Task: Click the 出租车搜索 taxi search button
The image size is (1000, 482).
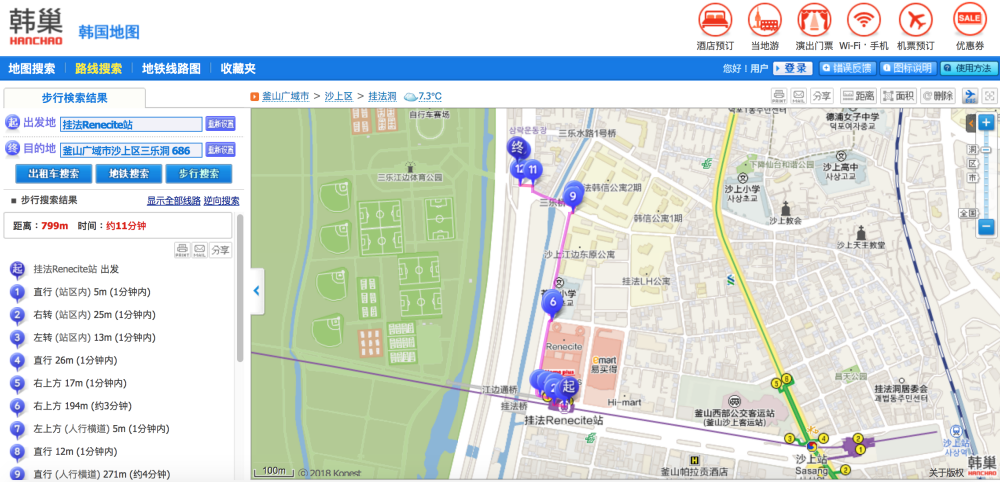Action: point(53,174)
